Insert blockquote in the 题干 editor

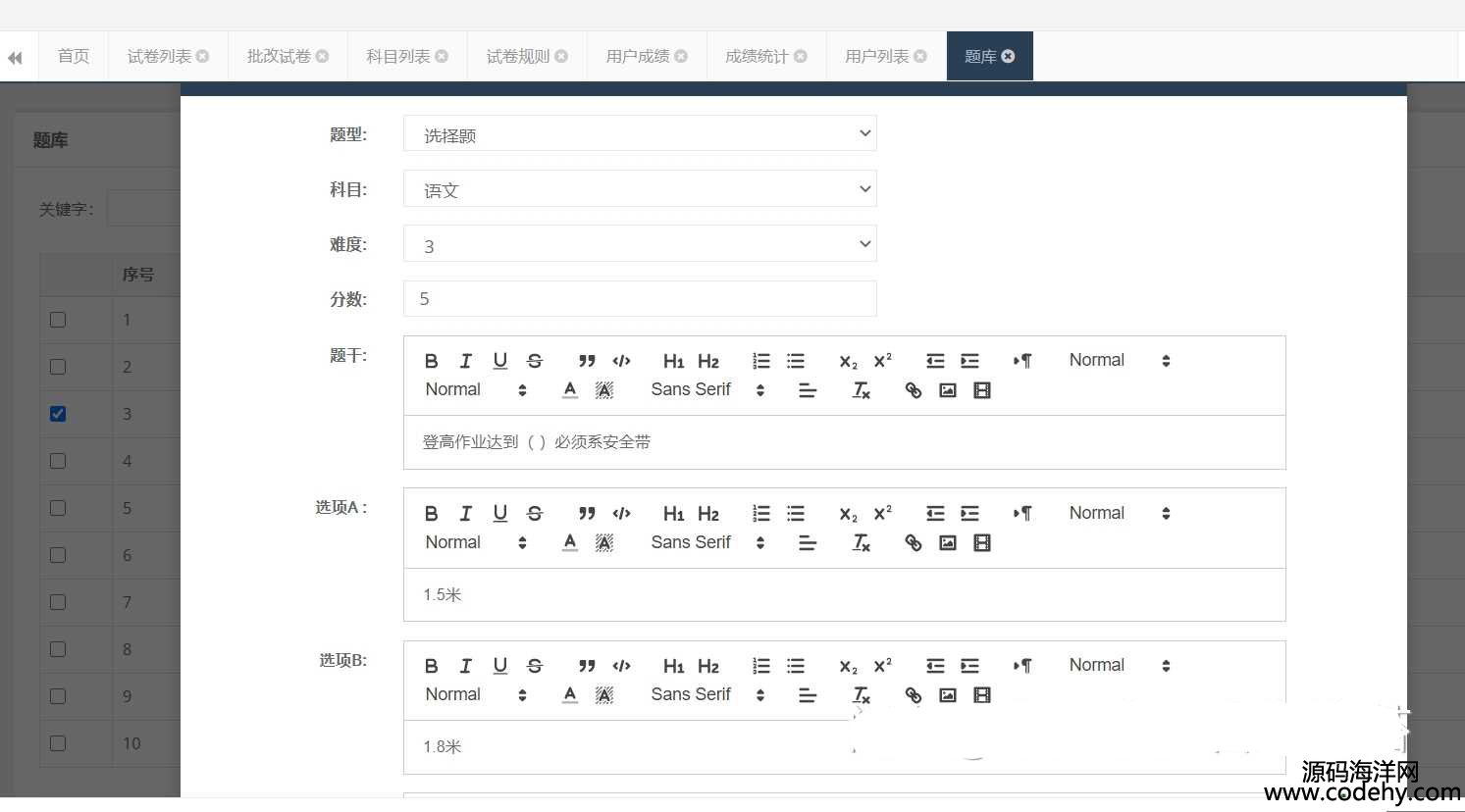pos(587,361)
